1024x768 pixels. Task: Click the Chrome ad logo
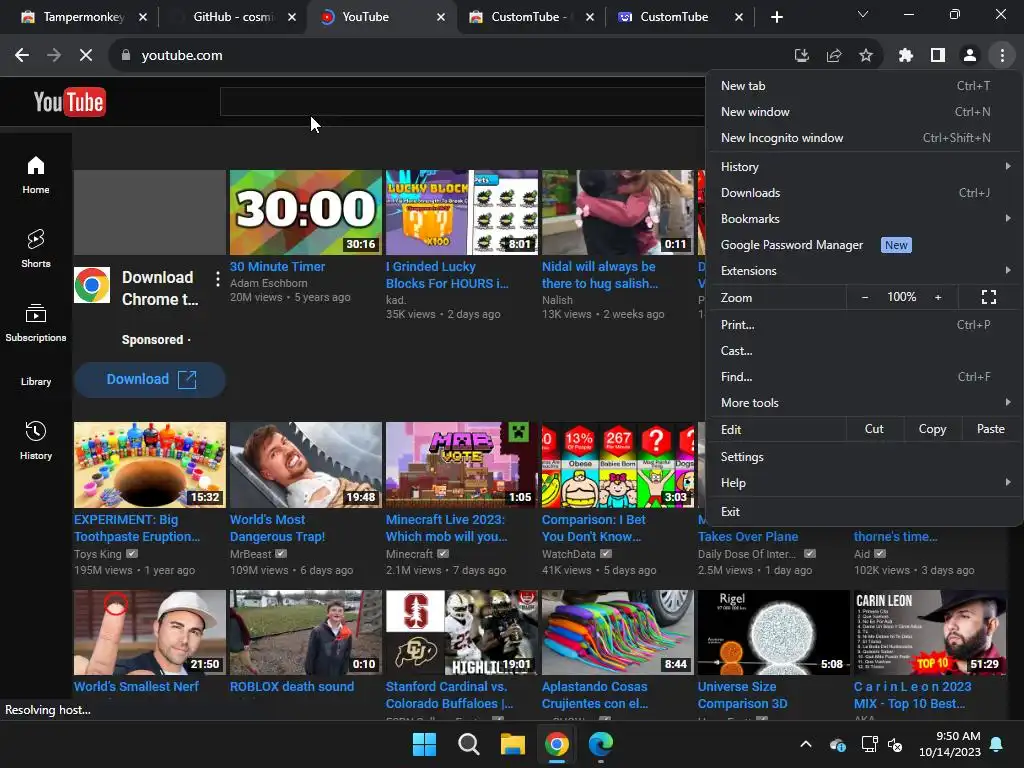pos(91,285)
